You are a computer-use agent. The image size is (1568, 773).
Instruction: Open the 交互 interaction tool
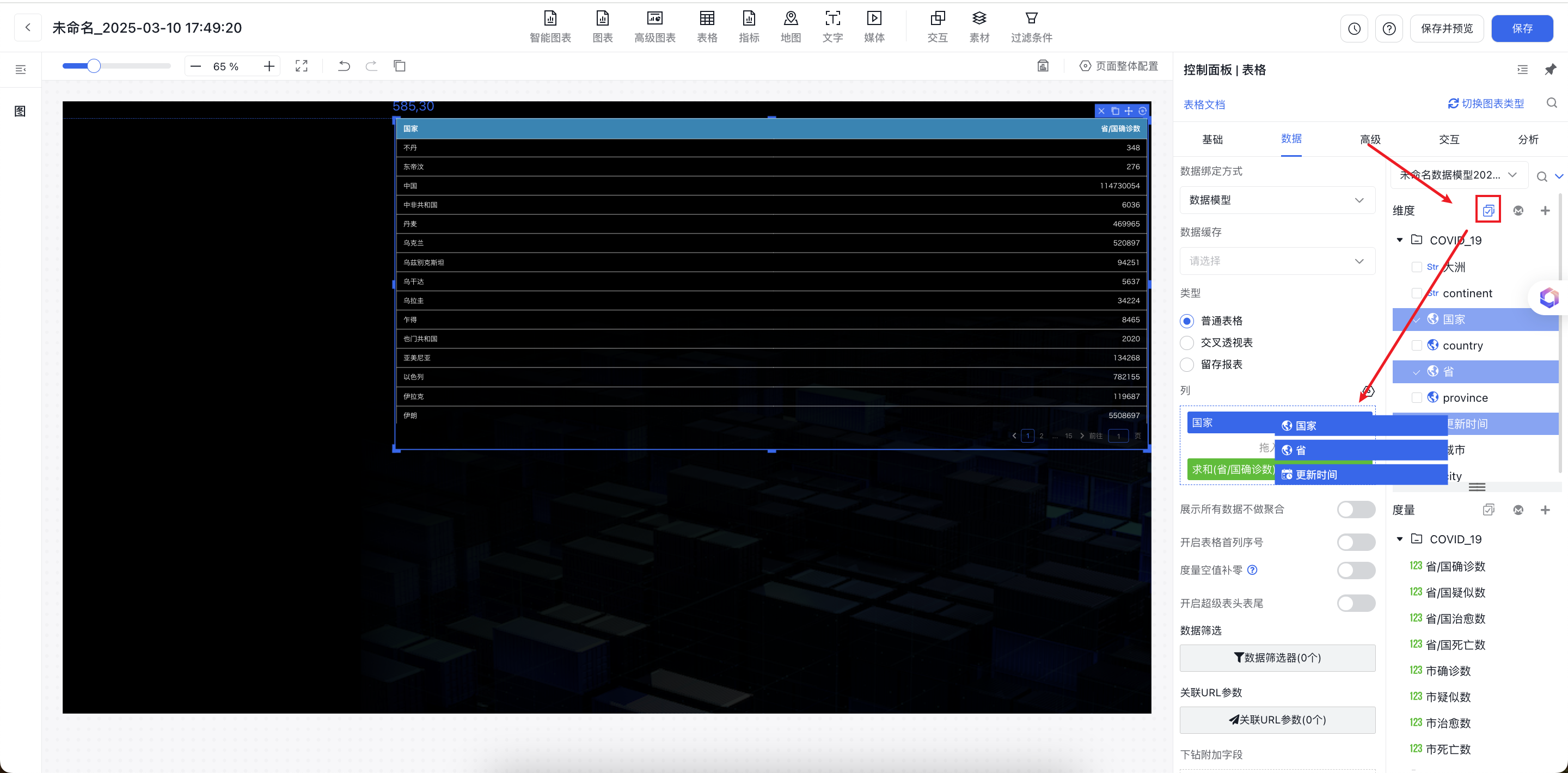[937, 27]
